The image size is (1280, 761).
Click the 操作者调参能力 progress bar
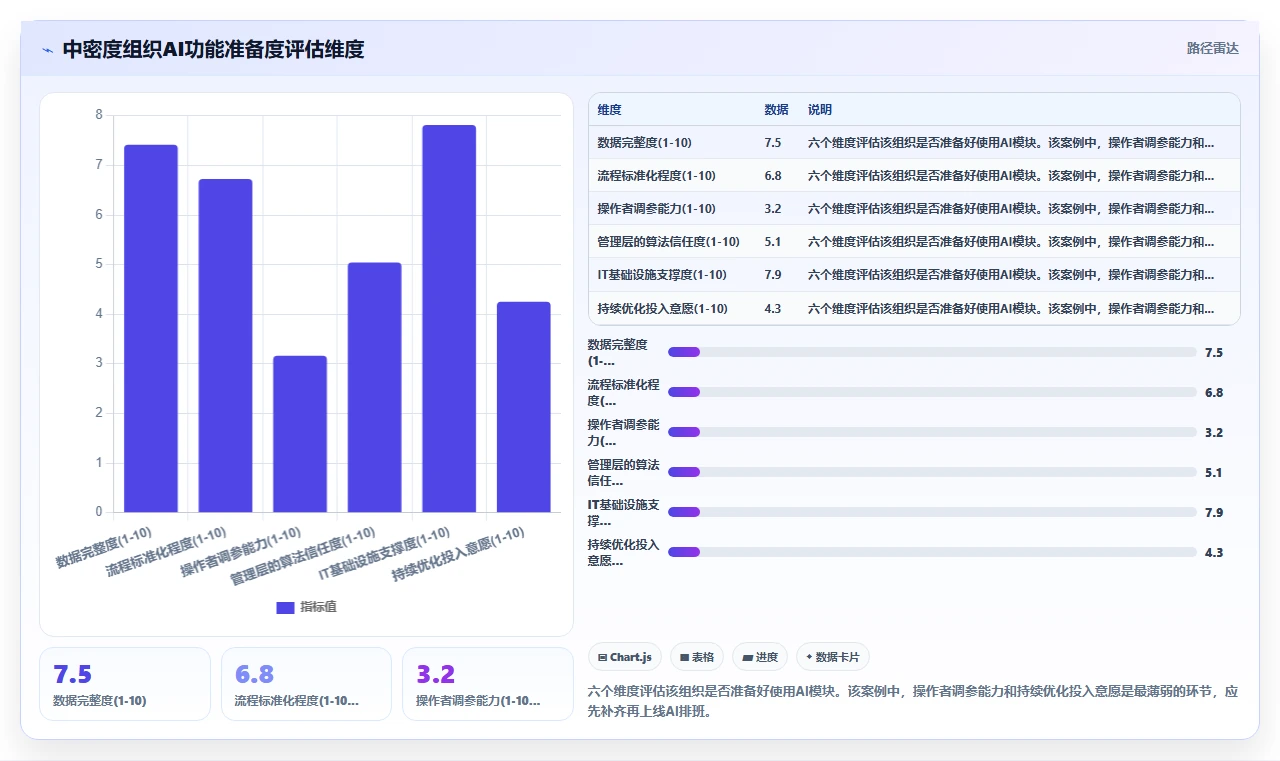932,432
